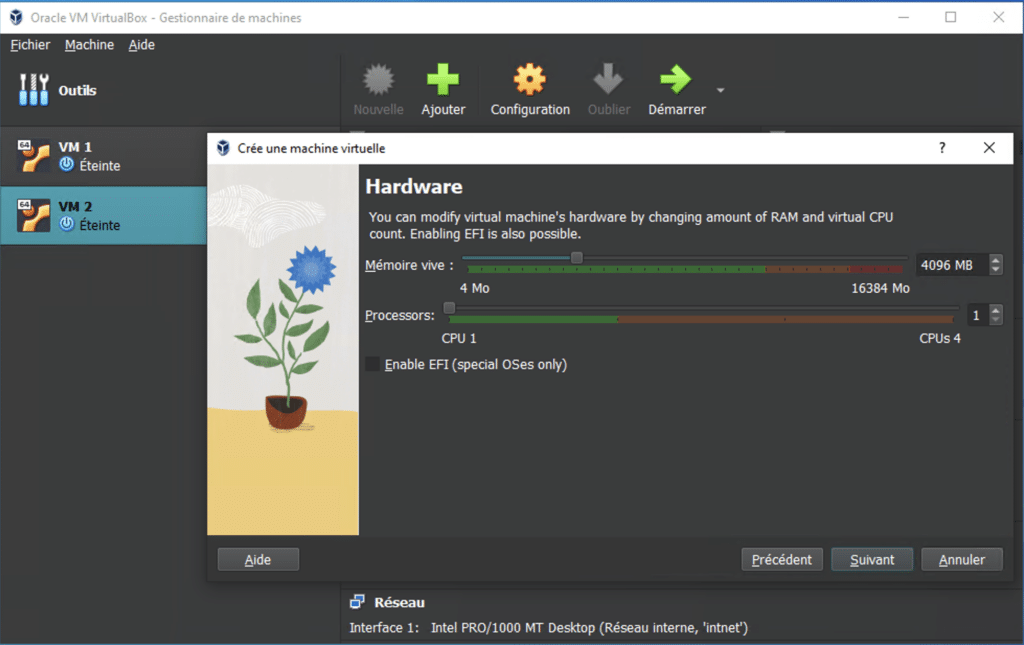Viewport: 1024px width, 645px height.
Task: Open the Fichier menu
Action: click(30, 45)
